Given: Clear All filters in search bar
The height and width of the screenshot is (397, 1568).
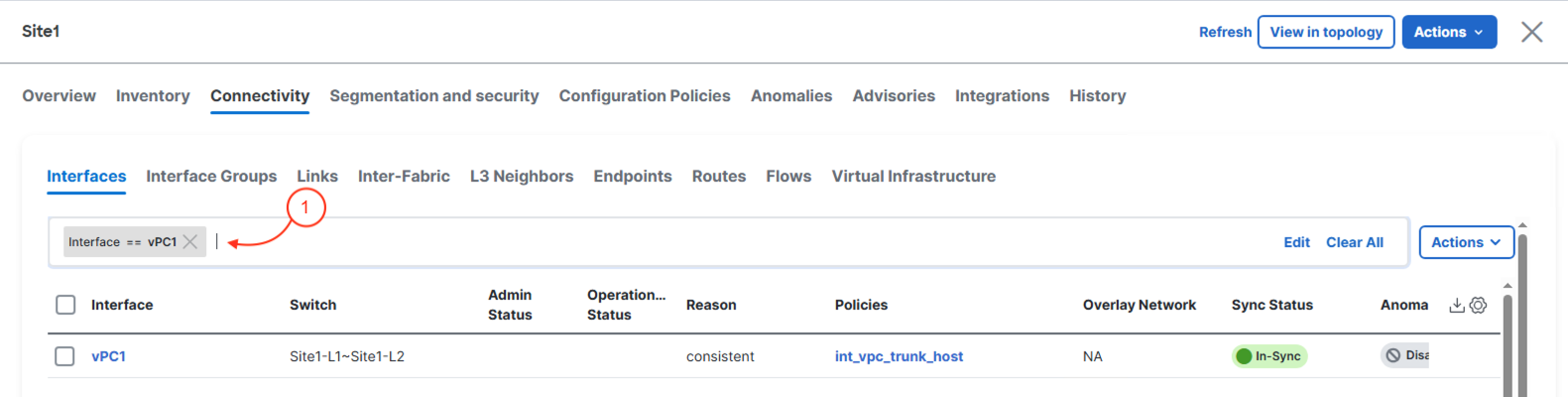Looking at the screenshot, I should click(x=1355, y=242).
